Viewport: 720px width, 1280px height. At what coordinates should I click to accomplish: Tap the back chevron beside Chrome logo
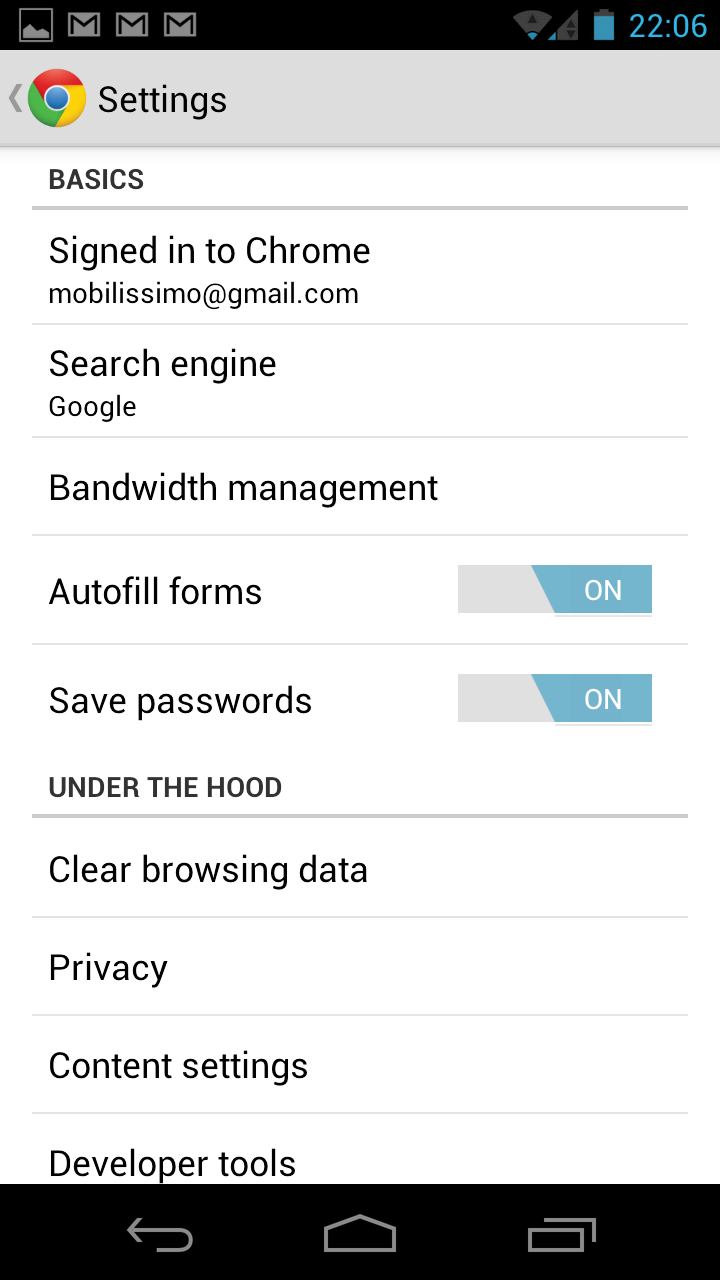click(15, 98)
